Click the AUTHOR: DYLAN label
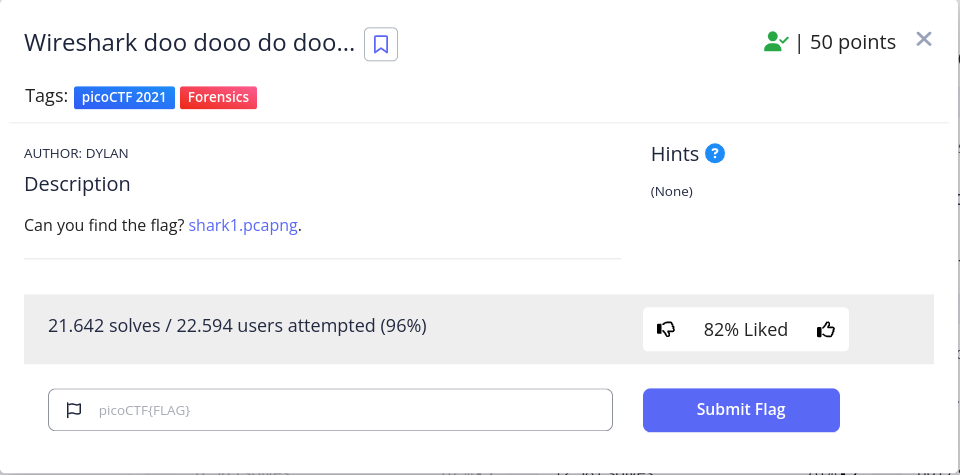The width and height of the screenshot is (960, 475). pyautogui.click(x=76, y=153)
